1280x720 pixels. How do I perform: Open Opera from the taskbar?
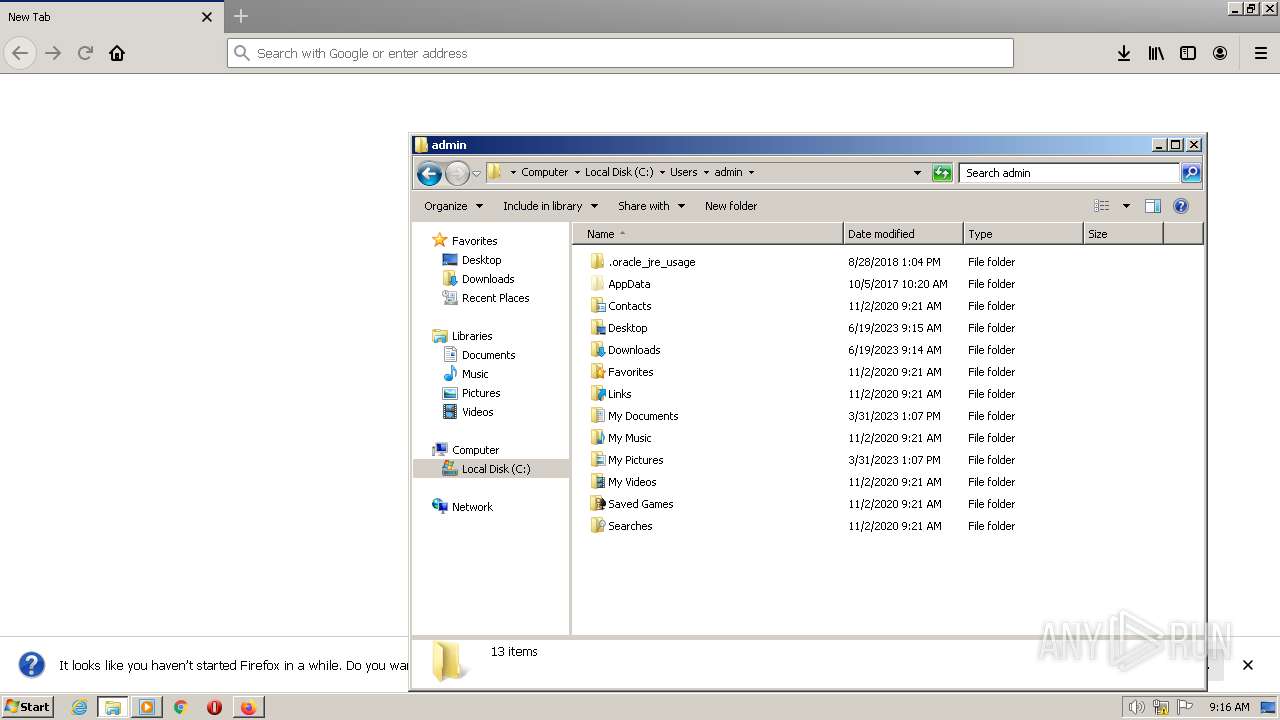[x=214, y=707]
